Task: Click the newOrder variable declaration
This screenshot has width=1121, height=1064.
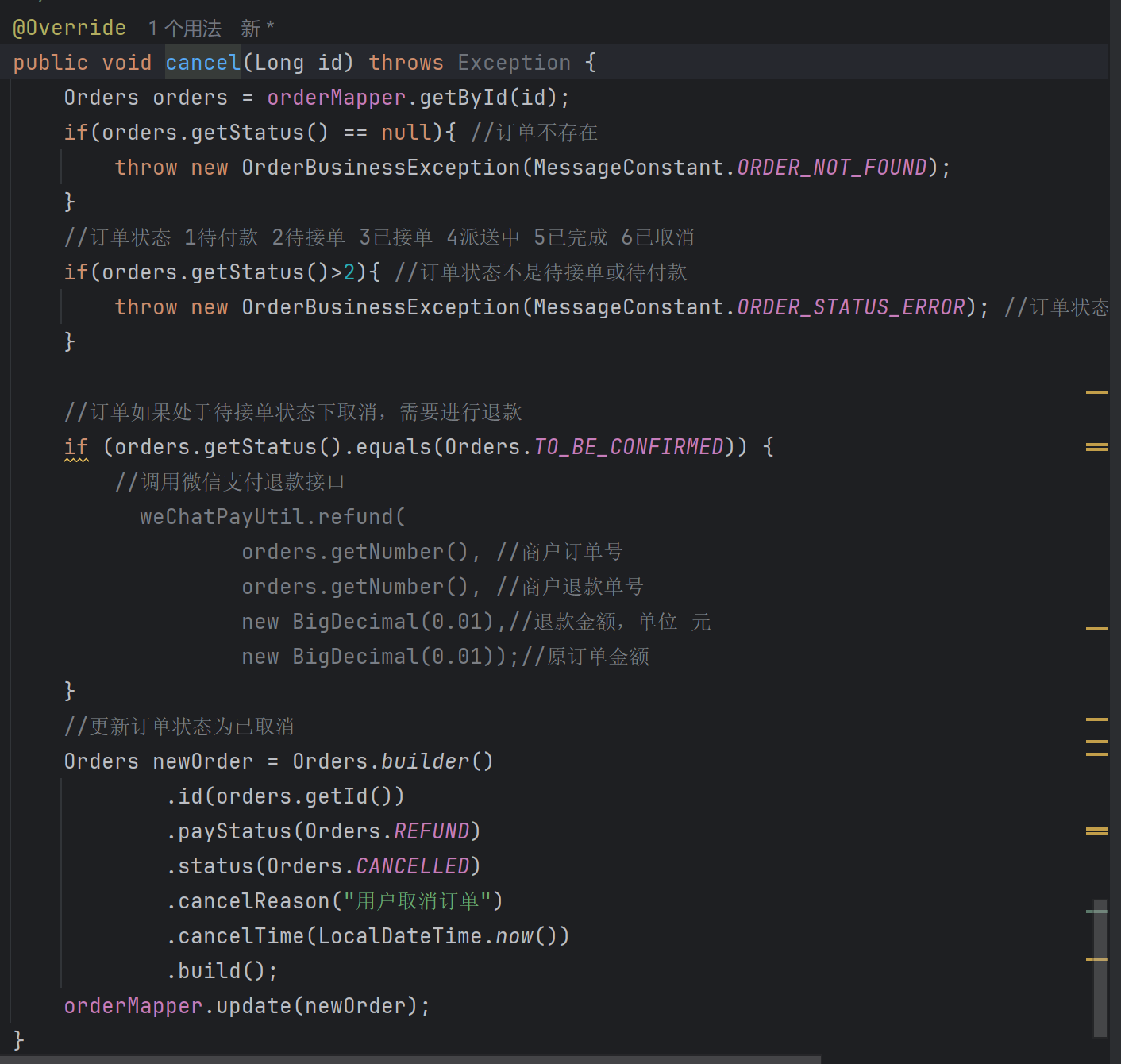Action: tap(203, 761)
